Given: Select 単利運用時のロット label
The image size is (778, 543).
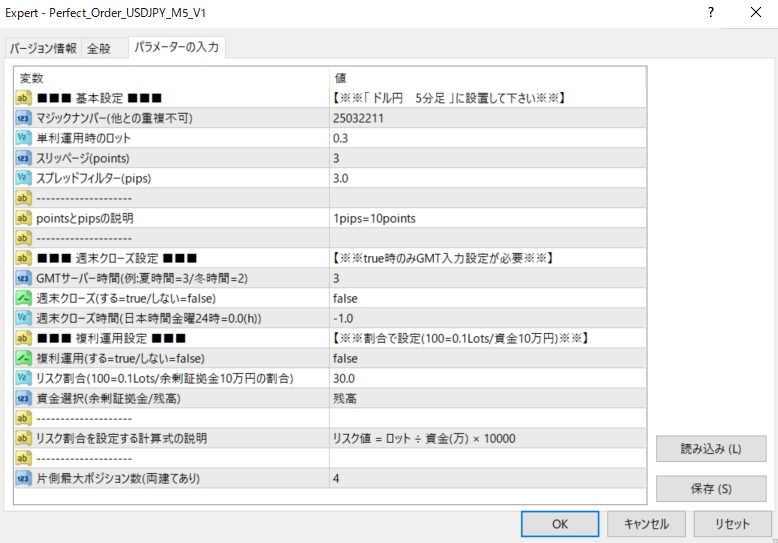Looking at the screenshot, I should click(x=83, y=138).
